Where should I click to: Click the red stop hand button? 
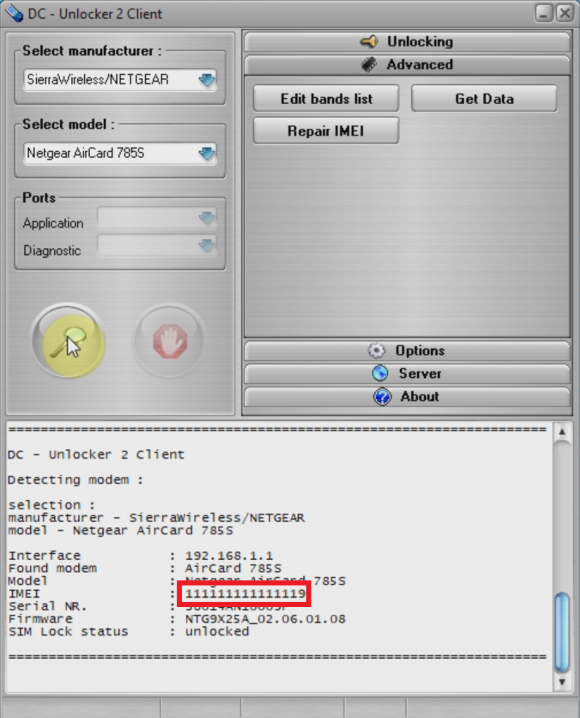[x=169, y=341]
